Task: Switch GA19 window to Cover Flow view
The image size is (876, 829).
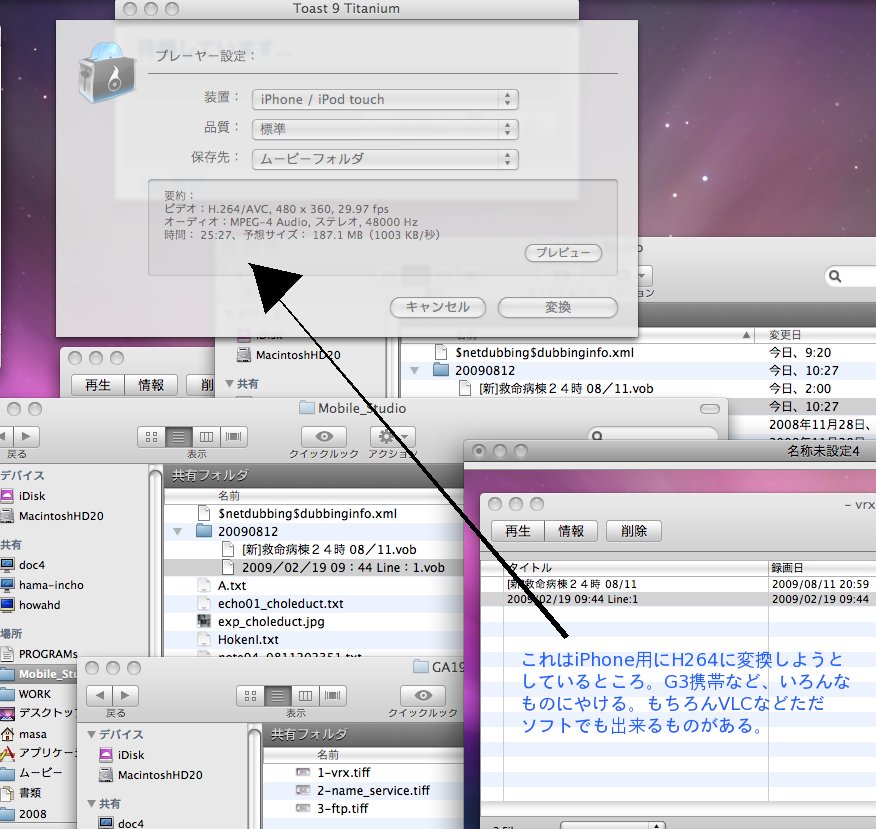Action: 332,695
